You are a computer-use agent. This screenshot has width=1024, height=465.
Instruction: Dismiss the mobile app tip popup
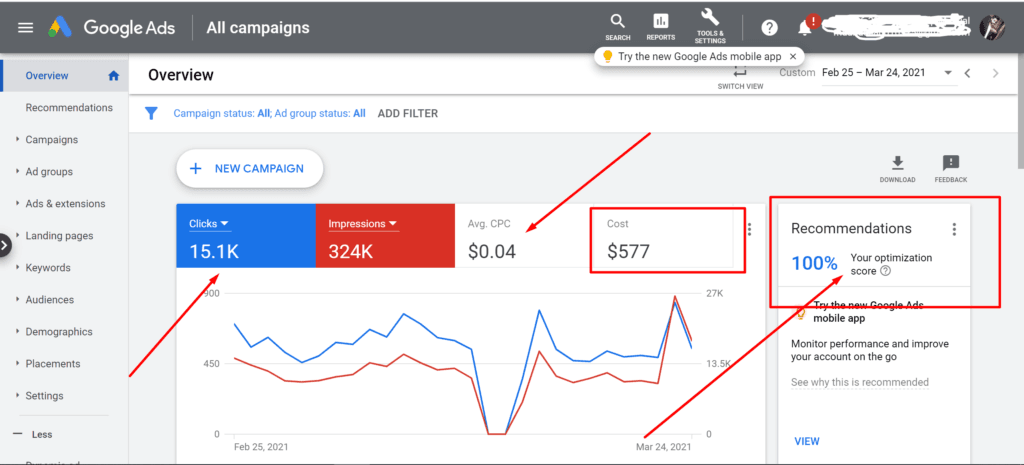pos(793,57)
